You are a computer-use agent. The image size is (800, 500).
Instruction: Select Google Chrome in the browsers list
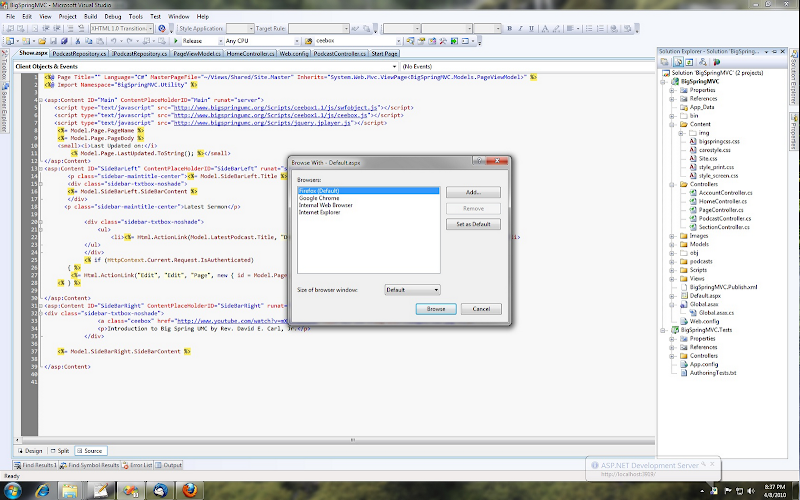(319, 197)
